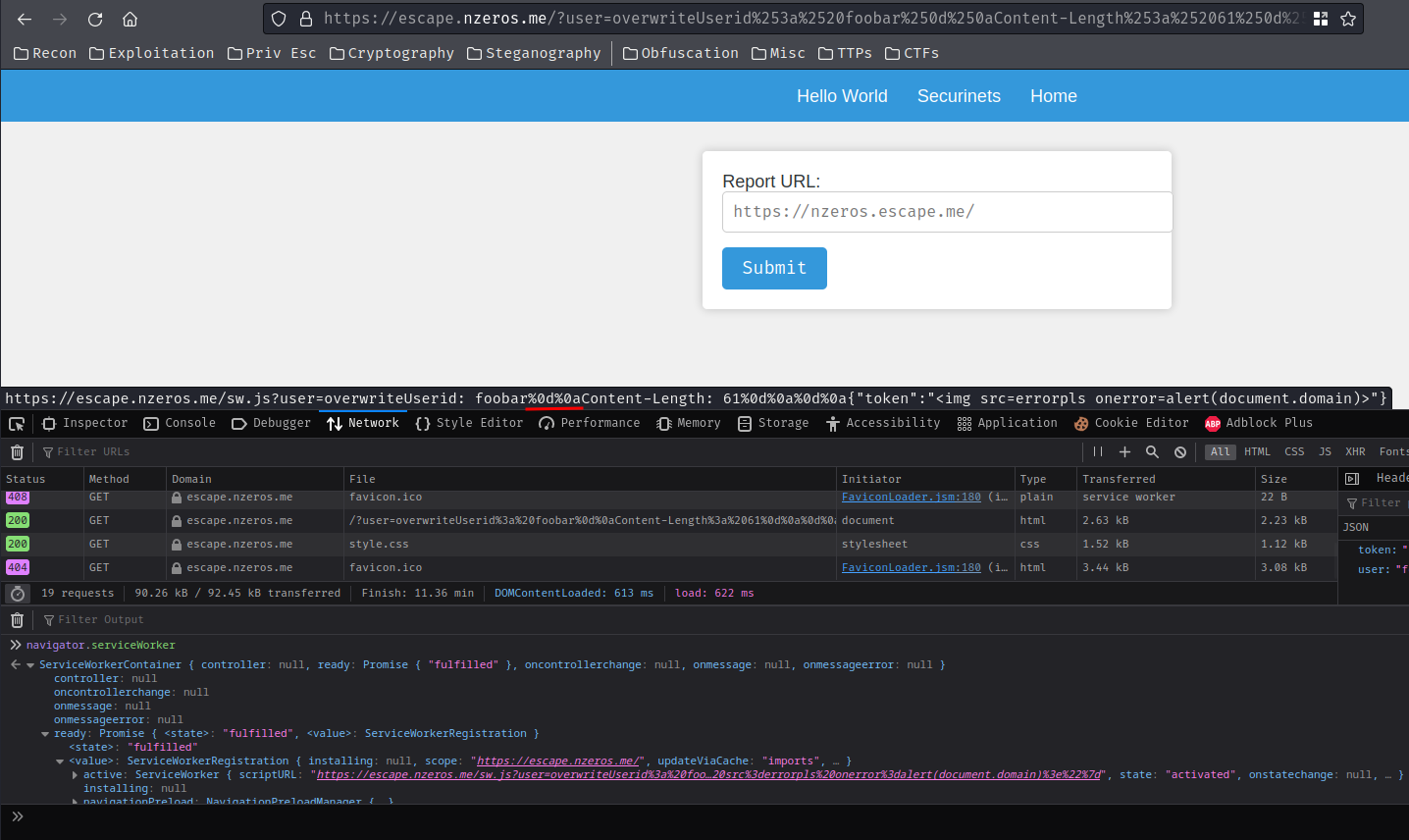
Task: Activate the element picker icon in DevTools
Action: point(17,424)
